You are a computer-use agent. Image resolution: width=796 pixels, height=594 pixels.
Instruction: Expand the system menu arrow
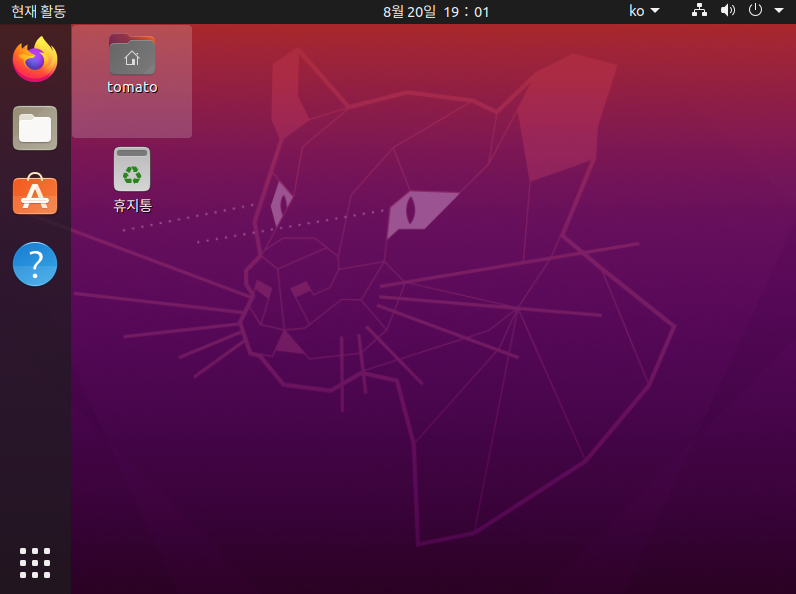point(779,11)
